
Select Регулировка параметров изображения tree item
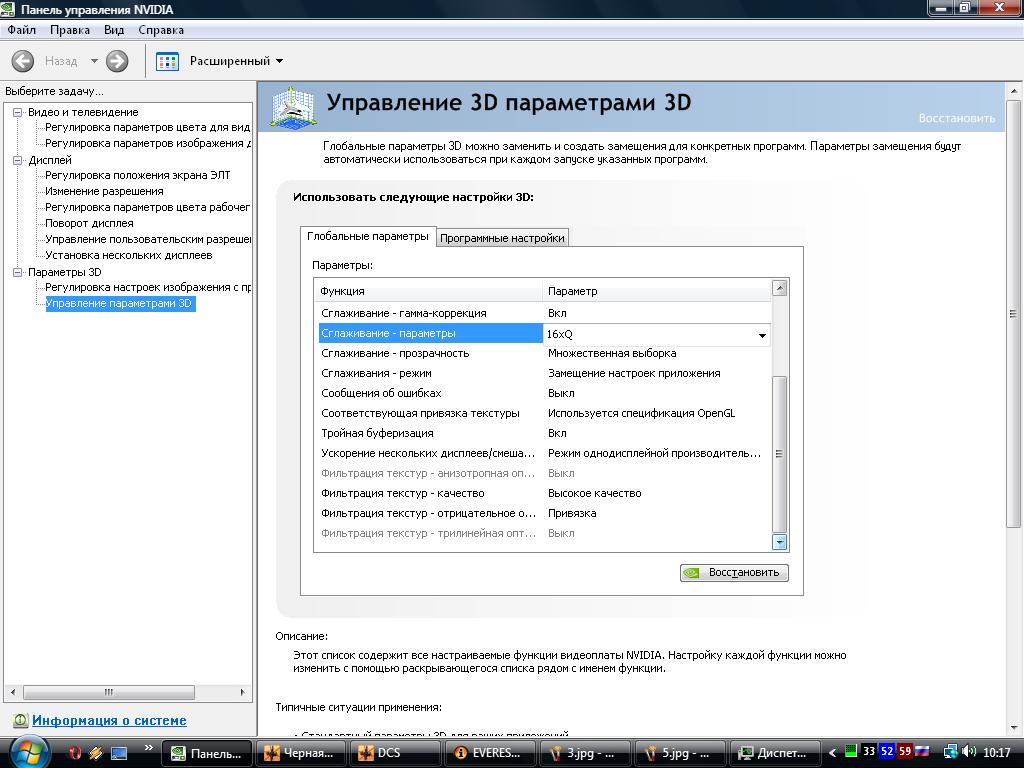pos(148,143)
